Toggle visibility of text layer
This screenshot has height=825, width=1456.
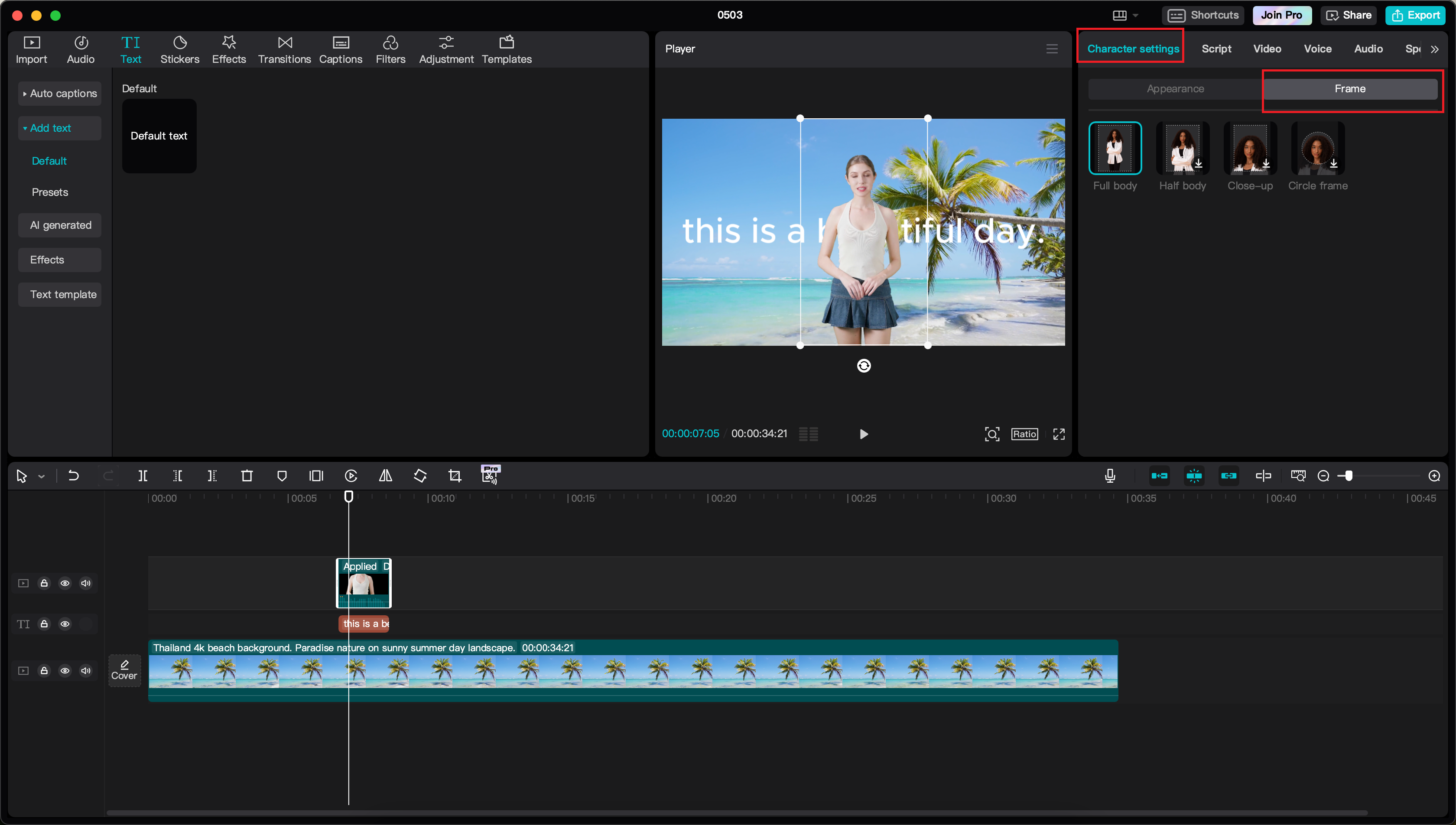pyautogui.click(x=66, y=623)
